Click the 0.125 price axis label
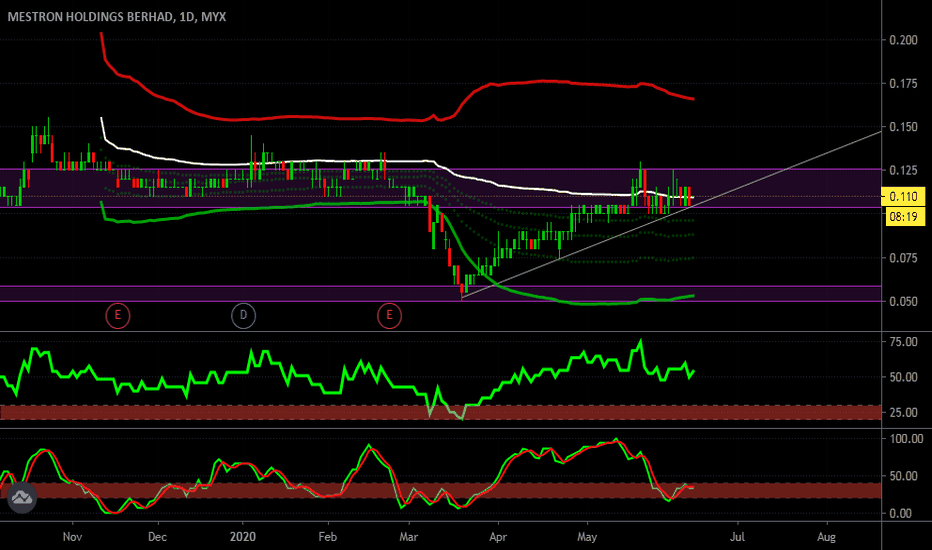The height and width of the screenshot is (550, 932). coord(903,171)
